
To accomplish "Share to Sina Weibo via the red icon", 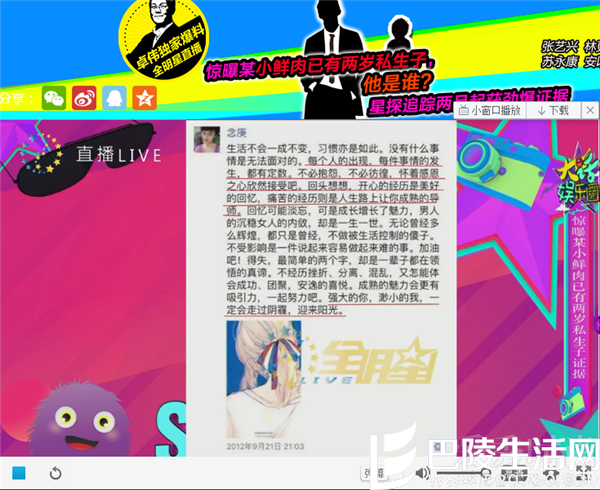I will 84,98.
